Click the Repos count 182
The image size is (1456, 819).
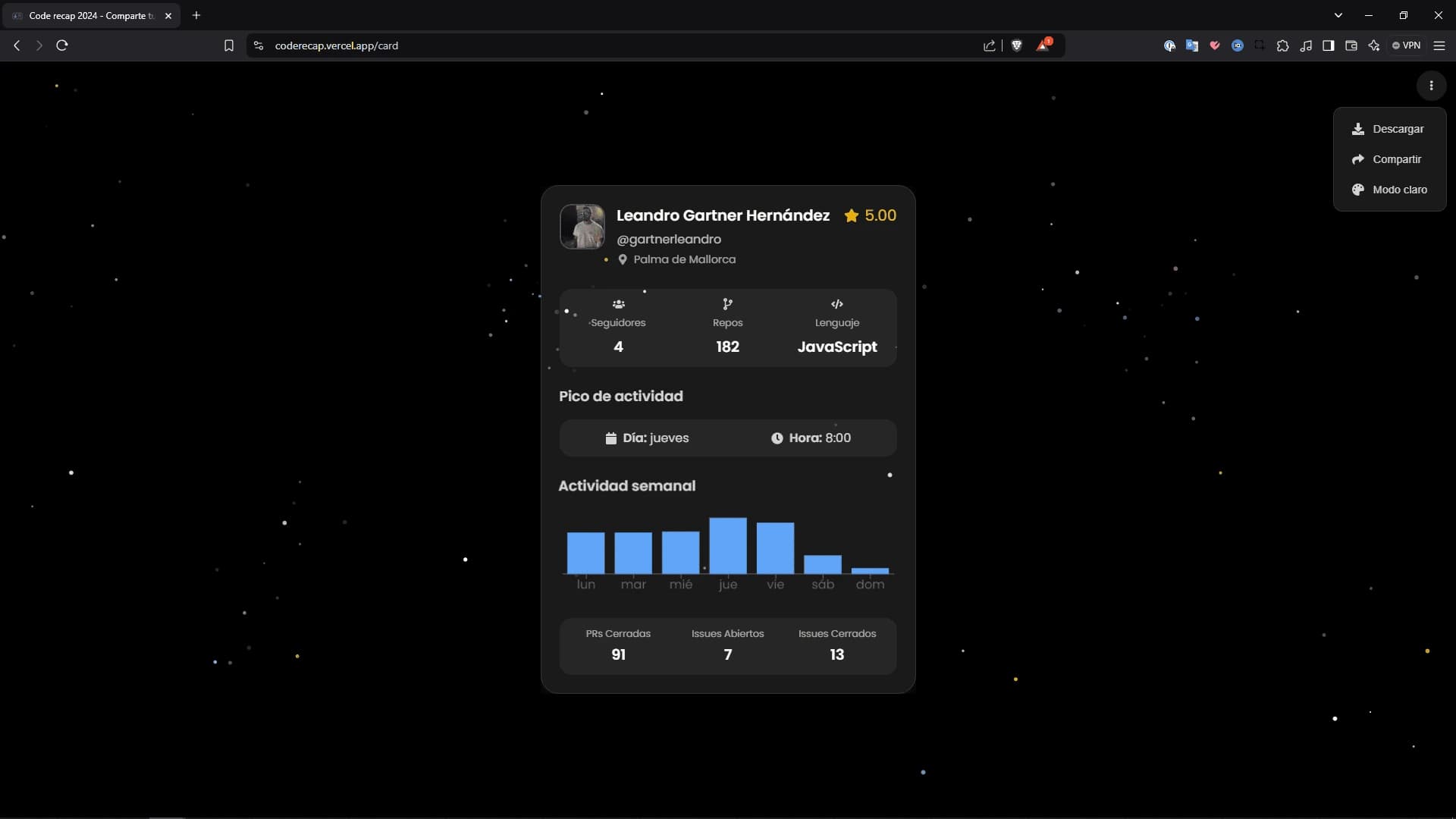(727, 347)
